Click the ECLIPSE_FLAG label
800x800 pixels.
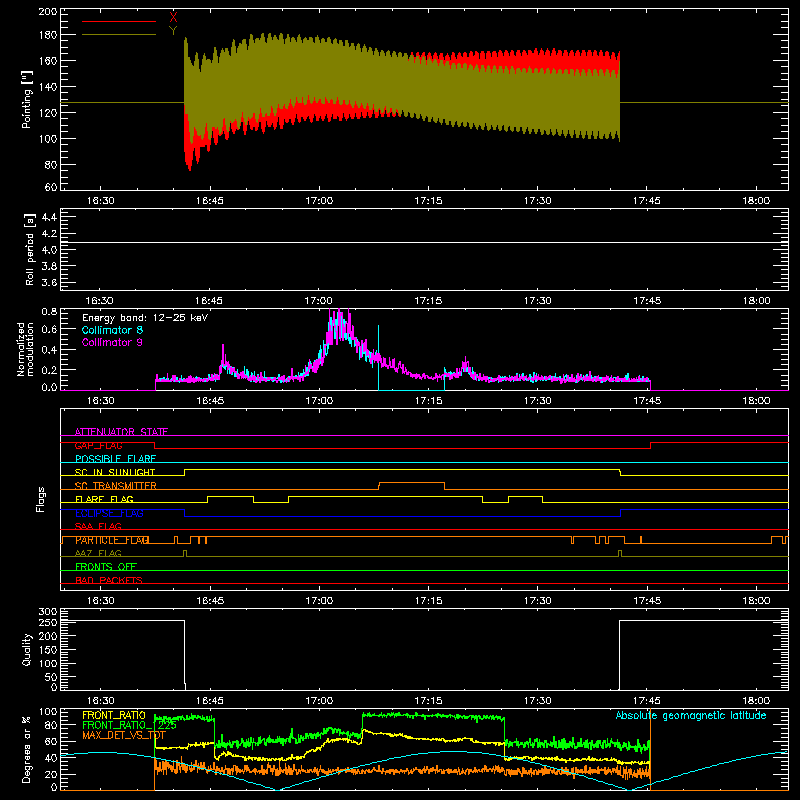click(x=109, y=513)
